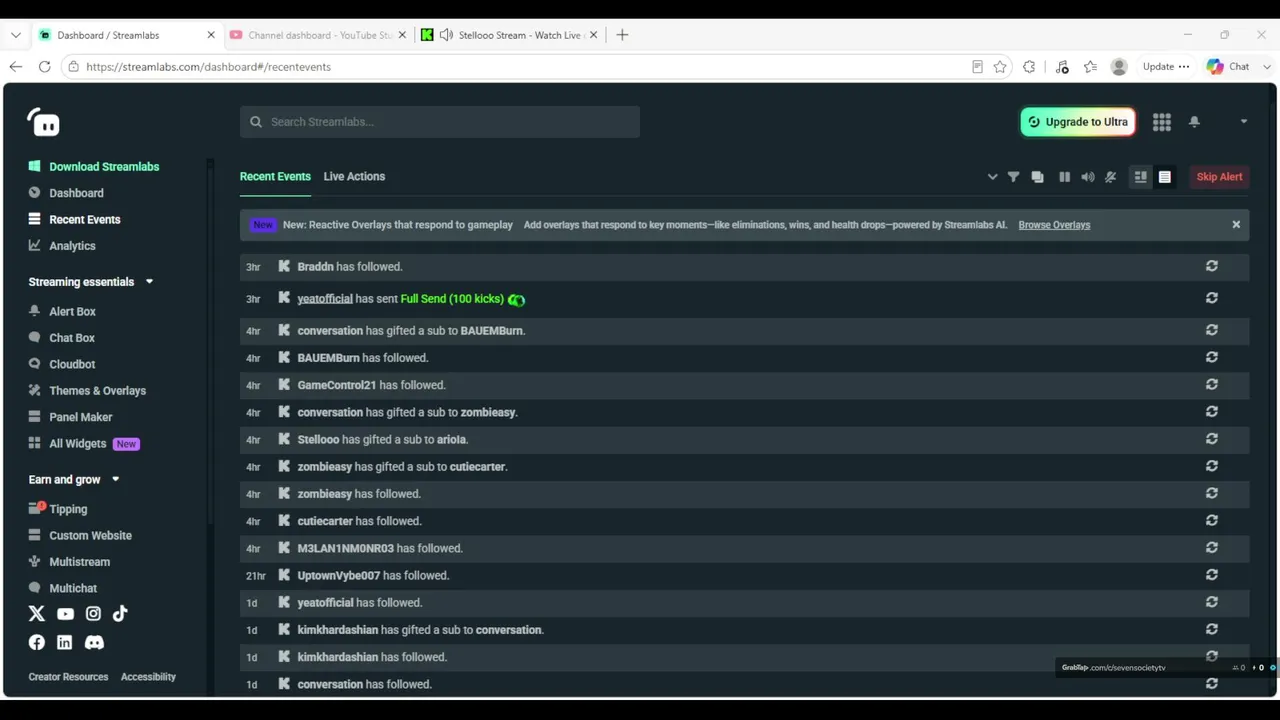Screen dimensions: 1280x720
Task: Mute alert sounds via speaker icon
Action: (1087, 177)
